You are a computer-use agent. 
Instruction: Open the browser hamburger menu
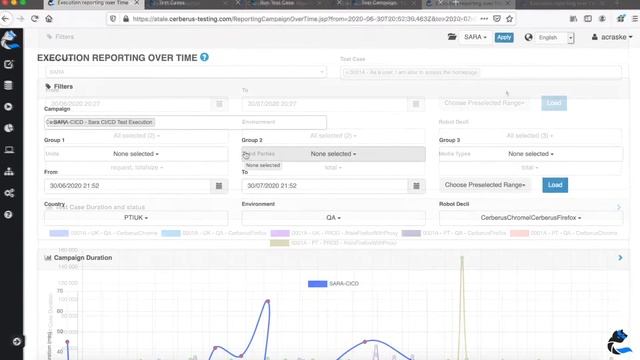(x=635, y=19)
